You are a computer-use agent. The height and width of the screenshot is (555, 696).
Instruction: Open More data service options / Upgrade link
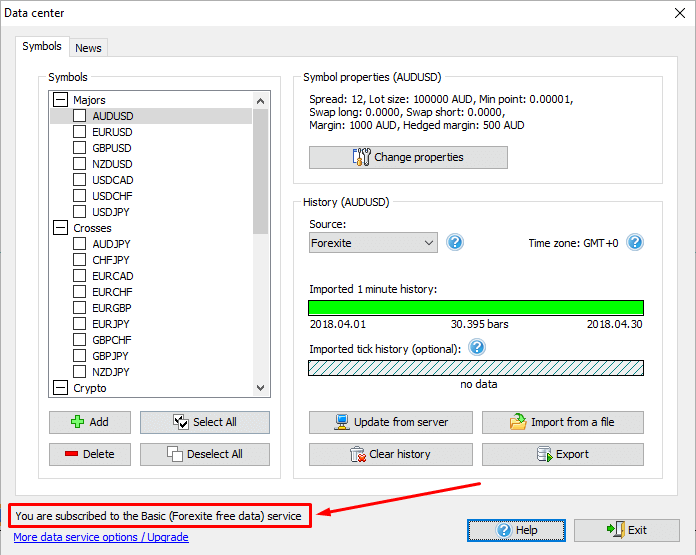100,537
